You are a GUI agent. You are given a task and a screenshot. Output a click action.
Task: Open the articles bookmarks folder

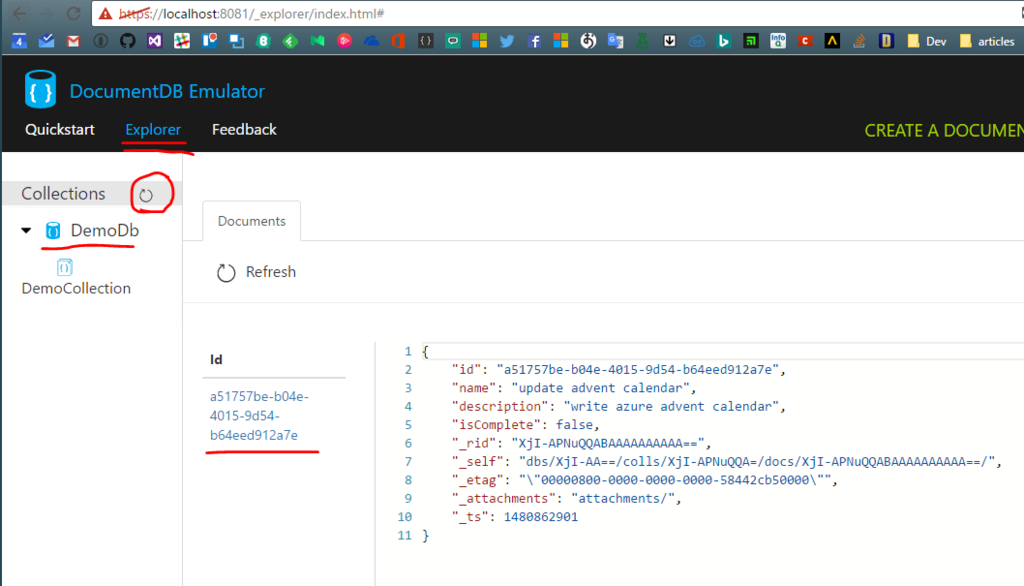tap(987, 41)
